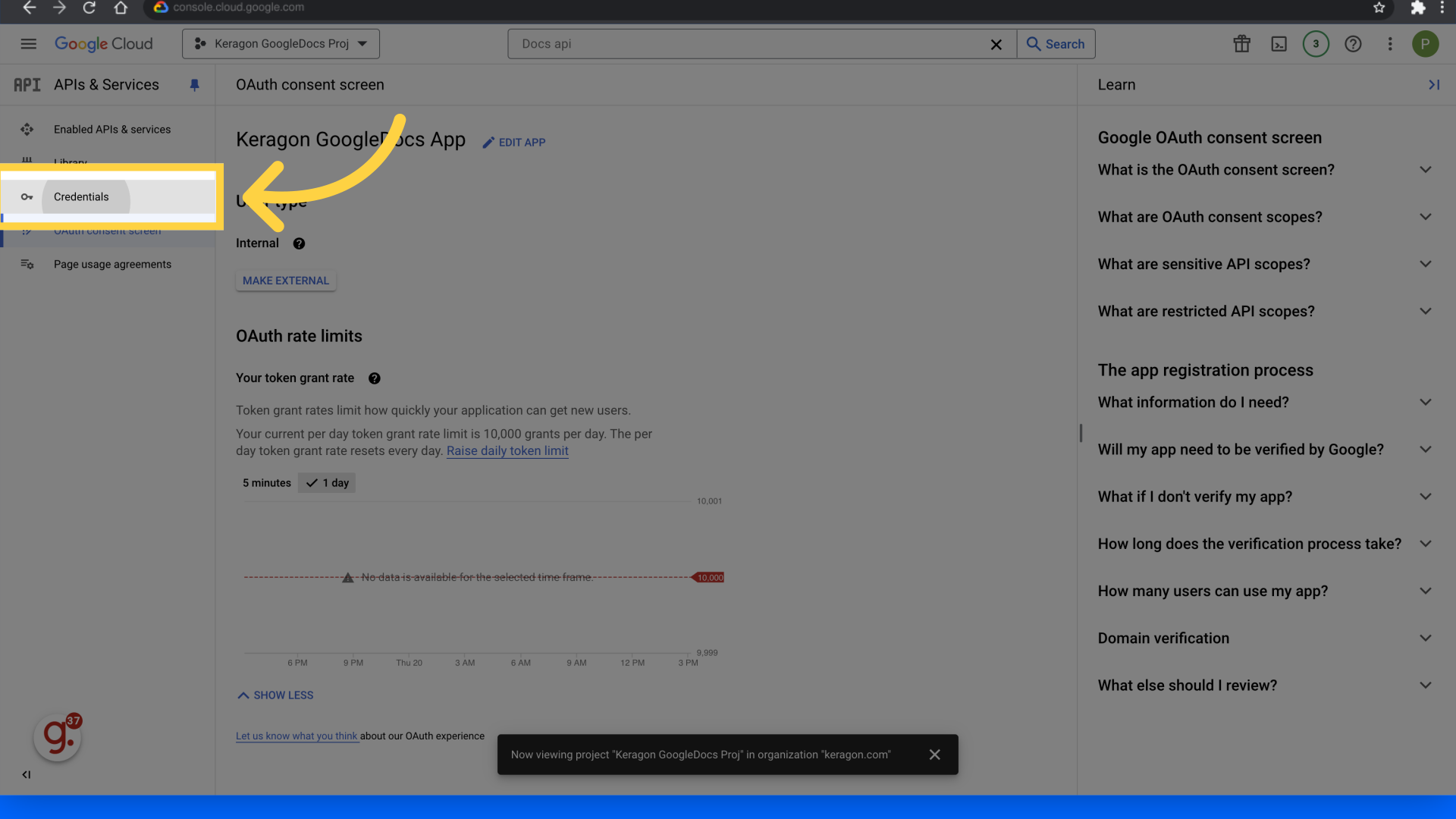Dismiss the project notification toast
Screen dimensions: 1456x819
(934, 755)
